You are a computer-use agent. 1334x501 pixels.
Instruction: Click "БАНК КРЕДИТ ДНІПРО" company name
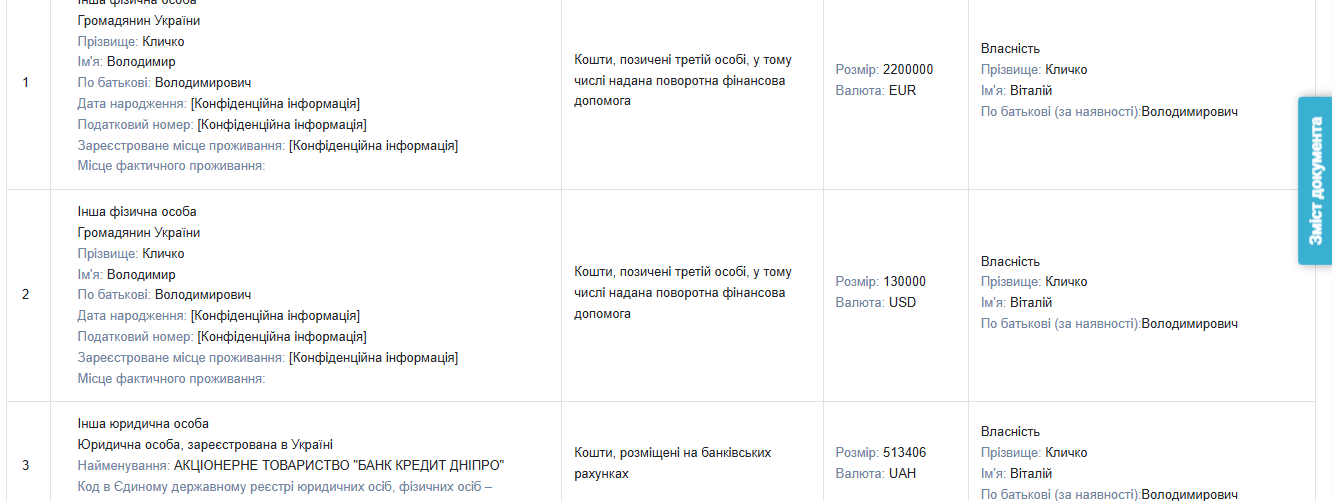tap(339, 465)
